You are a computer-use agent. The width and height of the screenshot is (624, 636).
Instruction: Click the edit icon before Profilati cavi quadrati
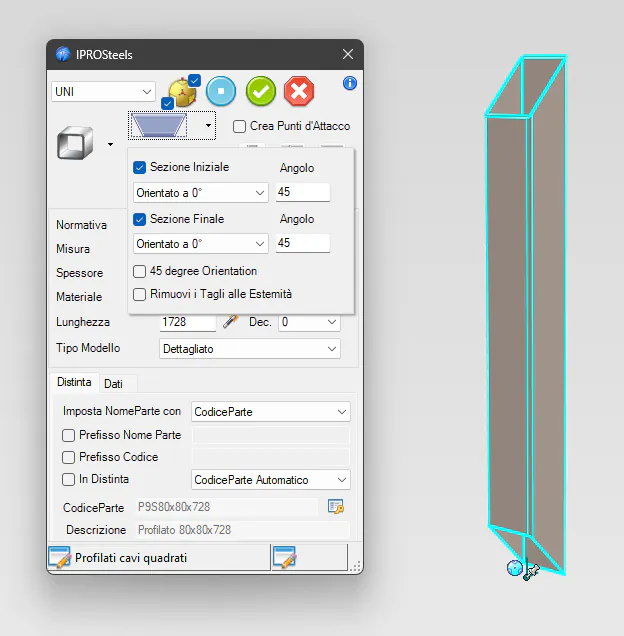click(x=59, y=558)
